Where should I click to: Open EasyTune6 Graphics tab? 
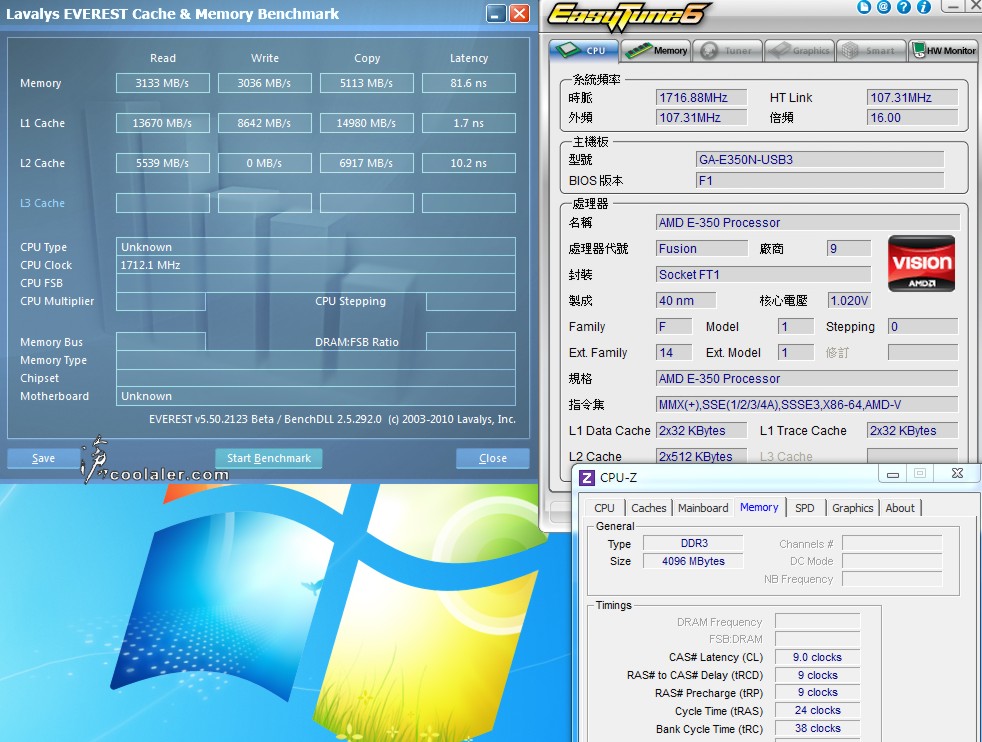pos(800,51)
